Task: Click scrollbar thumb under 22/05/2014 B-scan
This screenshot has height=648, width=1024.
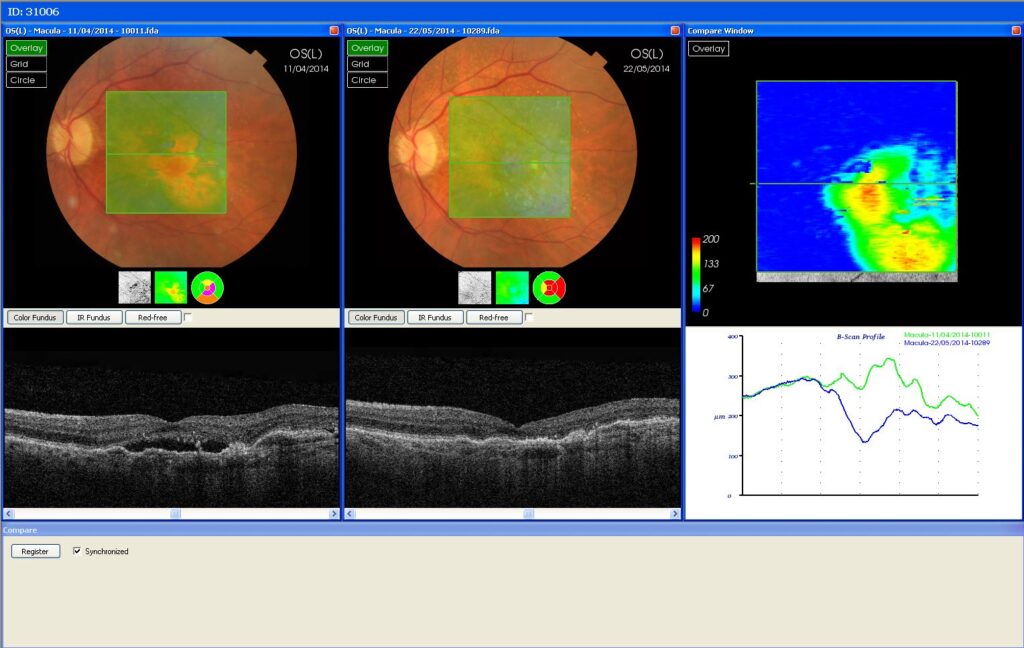Action: [x=528, y=514]
